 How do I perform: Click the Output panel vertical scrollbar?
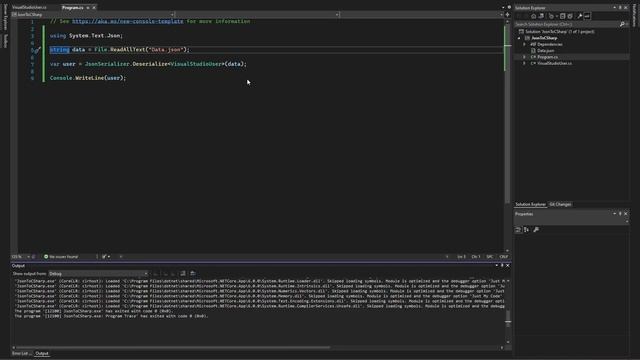508,318
